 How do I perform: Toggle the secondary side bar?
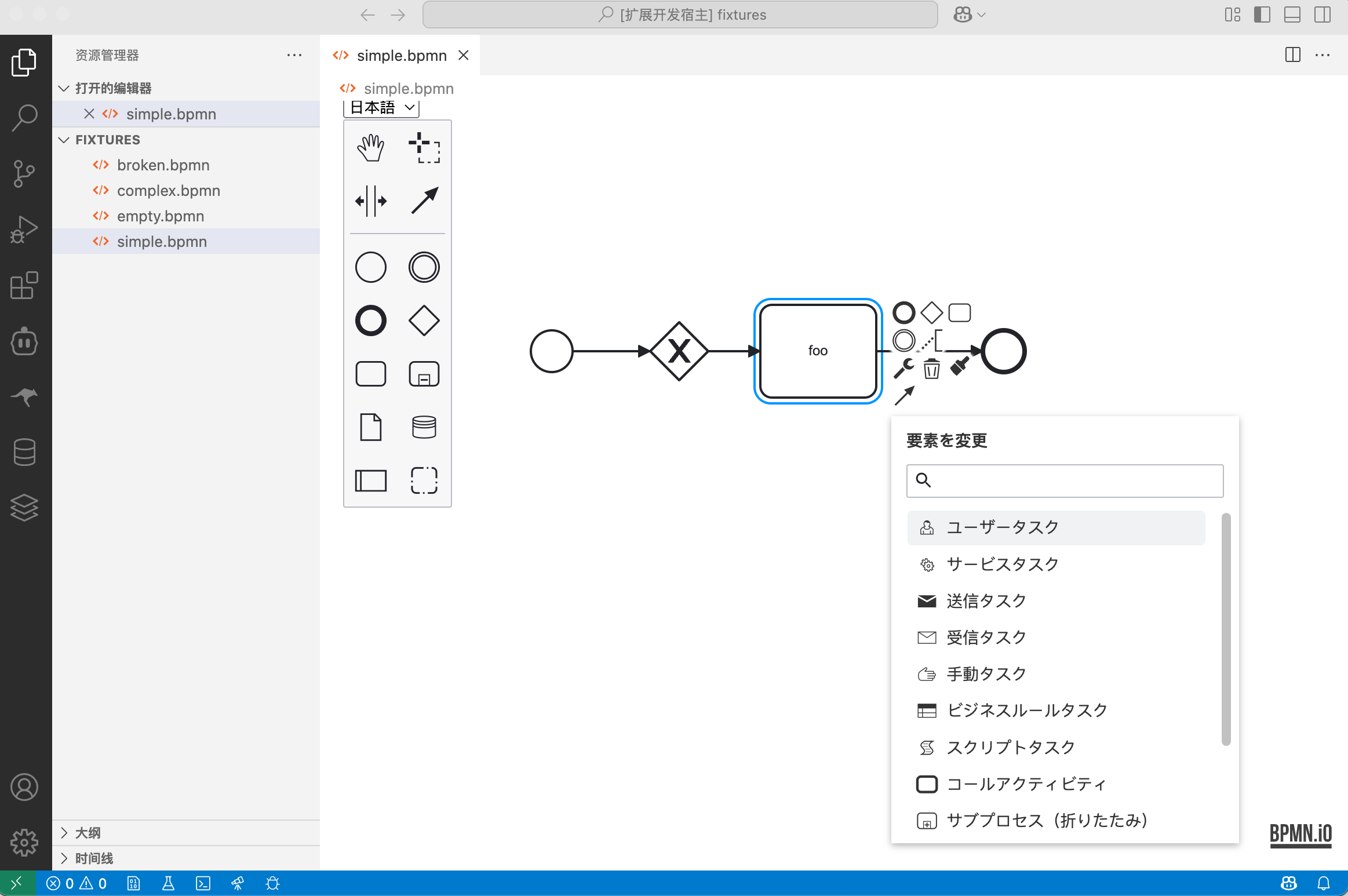1323,14
